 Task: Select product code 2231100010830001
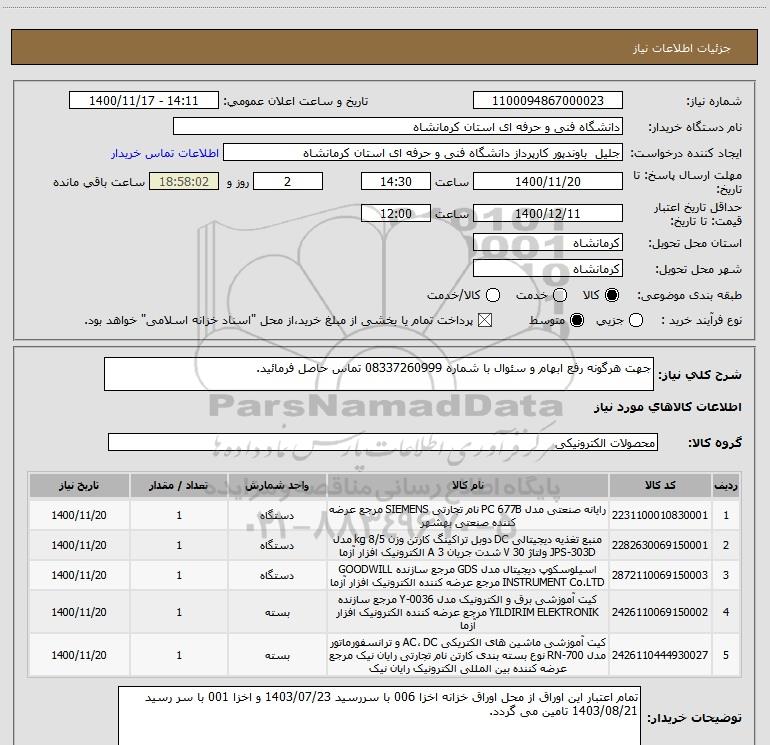[660, 515]
